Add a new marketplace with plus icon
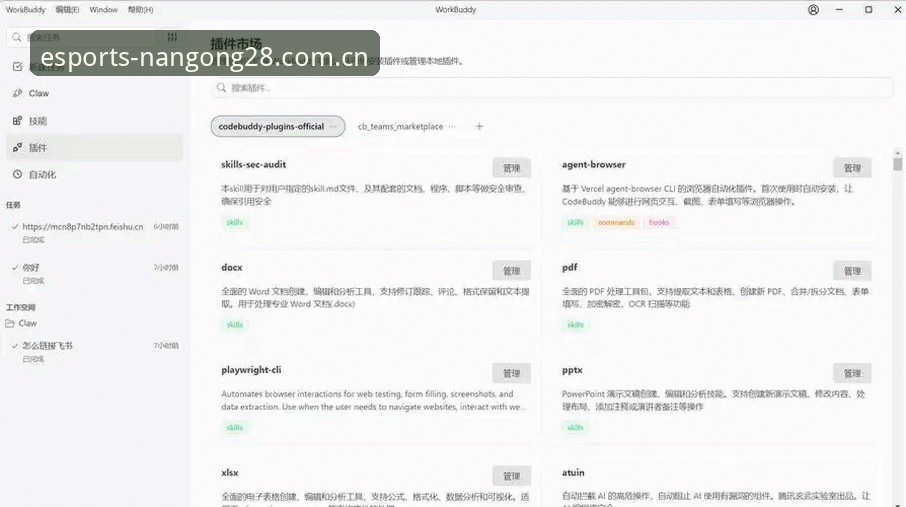Viewport: 906px width, 507px height. point(479,127)
